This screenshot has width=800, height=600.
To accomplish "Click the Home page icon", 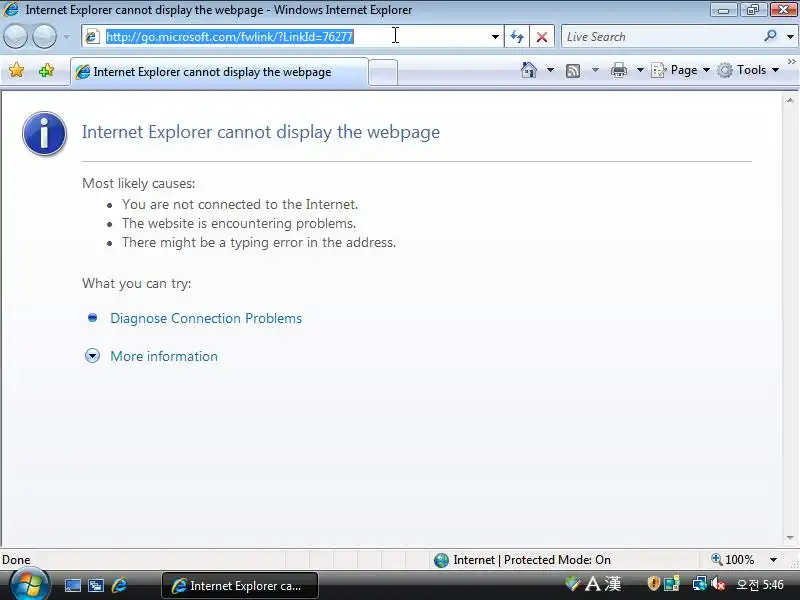I will pyautogui.click(x=529, y=70).
